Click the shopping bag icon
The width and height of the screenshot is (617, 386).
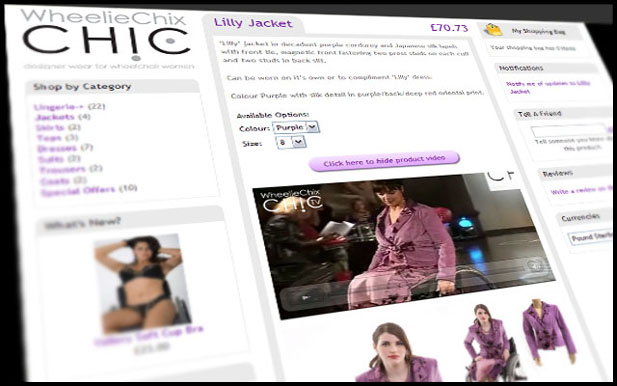click(x=493, y=30)
